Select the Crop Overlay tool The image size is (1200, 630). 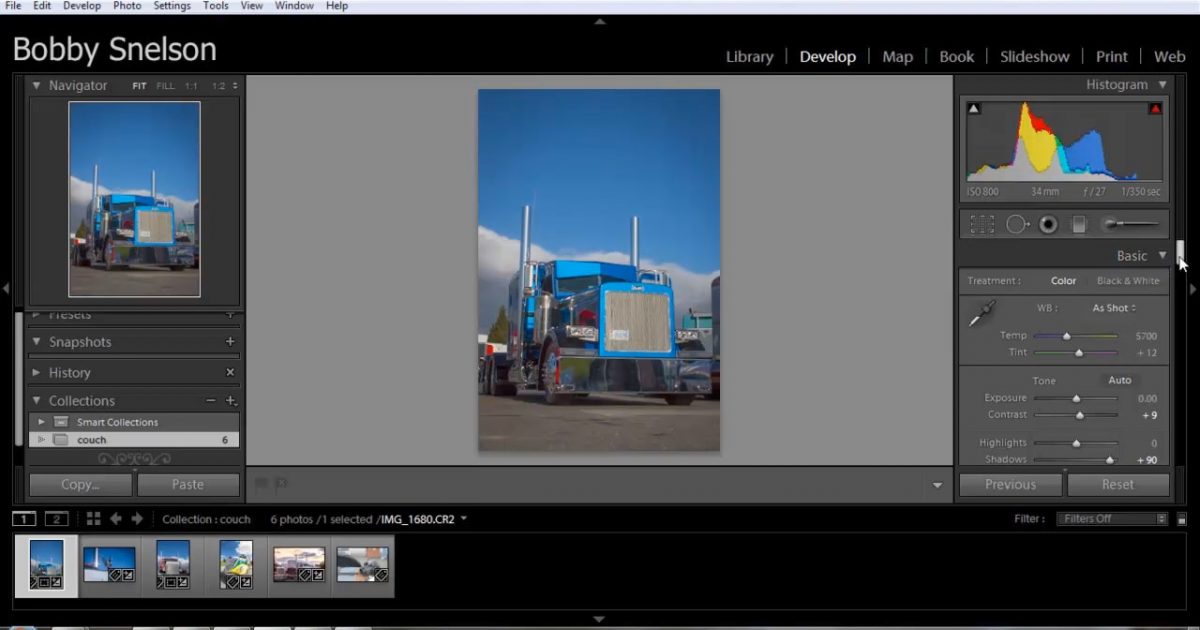tap(982, 225)
